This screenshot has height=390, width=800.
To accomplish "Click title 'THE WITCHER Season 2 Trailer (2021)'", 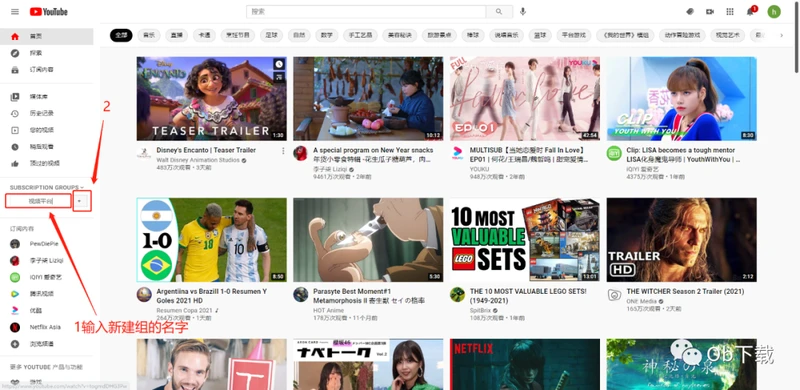I will click(x=685, y=291).
